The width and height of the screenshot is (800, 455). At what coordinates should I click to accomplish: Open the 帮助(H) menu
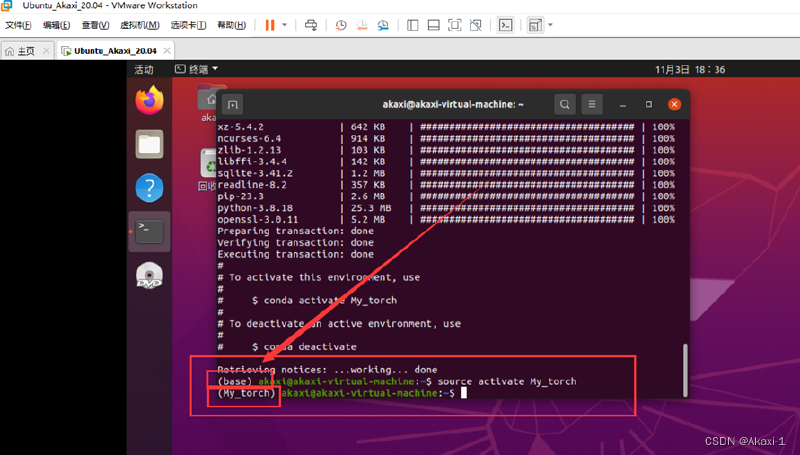pyautogui.click(x=231, y=25)
